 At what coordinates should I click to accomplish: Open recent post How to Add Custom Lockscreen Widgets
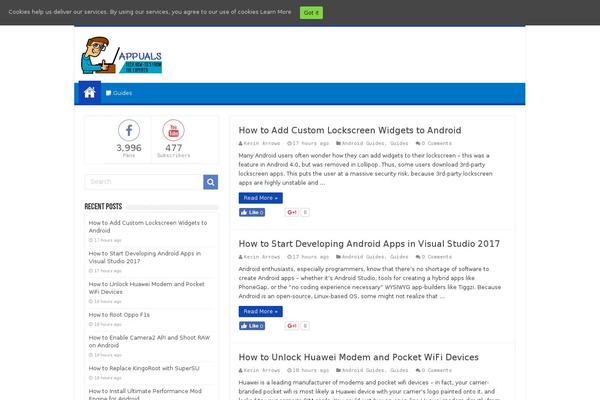click(148, 227)
